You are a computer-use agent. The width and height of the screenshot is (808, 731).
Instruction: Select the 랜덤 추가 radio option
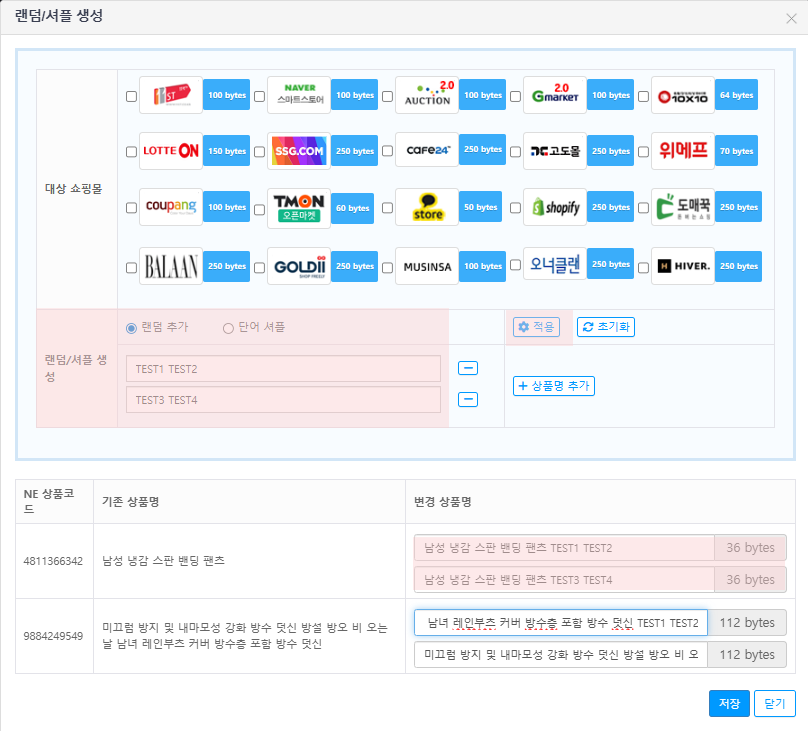131,328
